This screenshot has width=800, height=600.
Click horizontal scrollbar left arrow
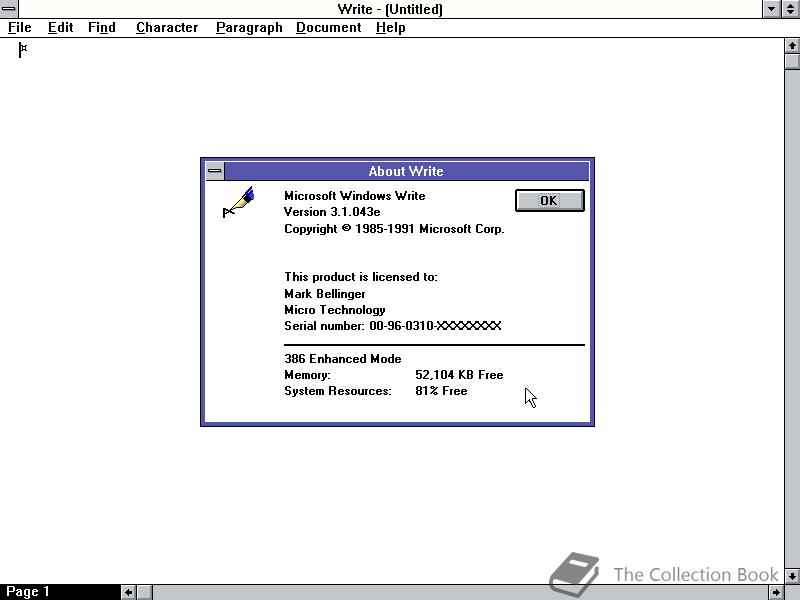coord(129,592)
